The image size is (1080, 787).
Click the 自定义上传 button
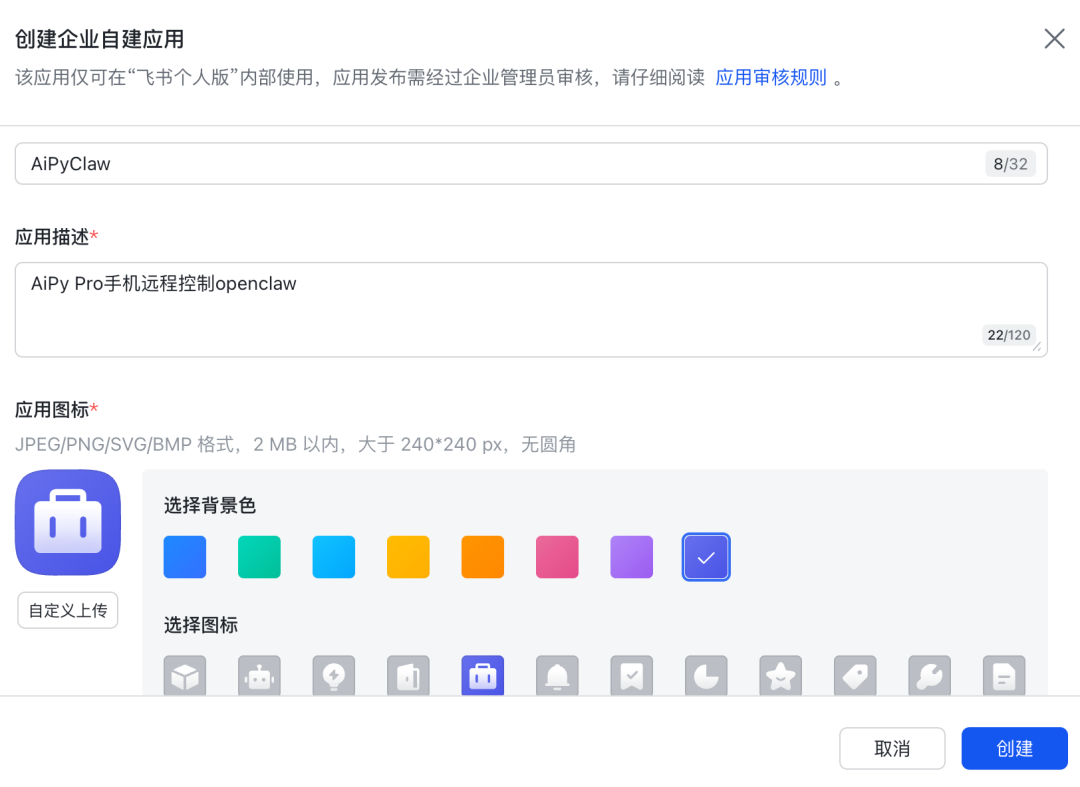67,610
